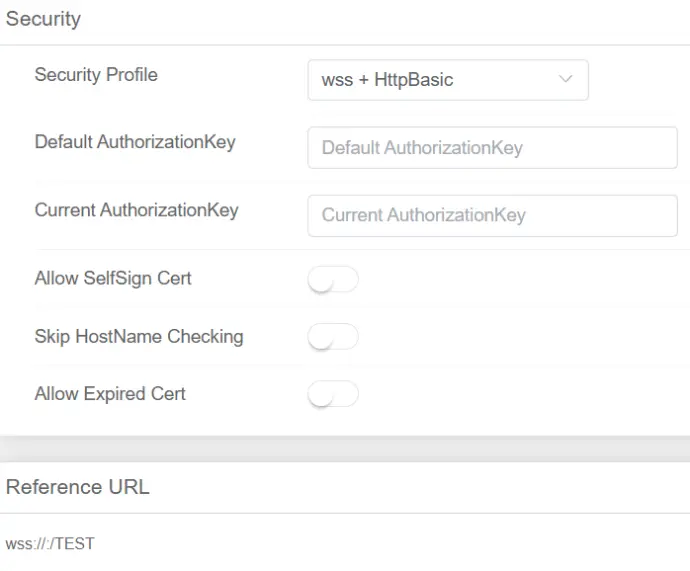
Task: Click the round knob of Allow Expired Cert
Action: click(320, 395)
